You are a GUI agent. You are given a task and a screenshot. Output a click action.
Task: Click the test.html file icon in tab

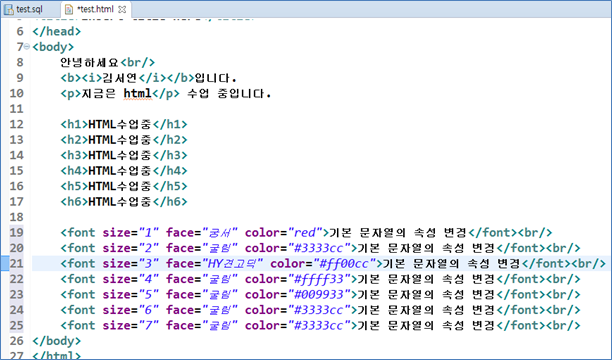coord(69,9)
